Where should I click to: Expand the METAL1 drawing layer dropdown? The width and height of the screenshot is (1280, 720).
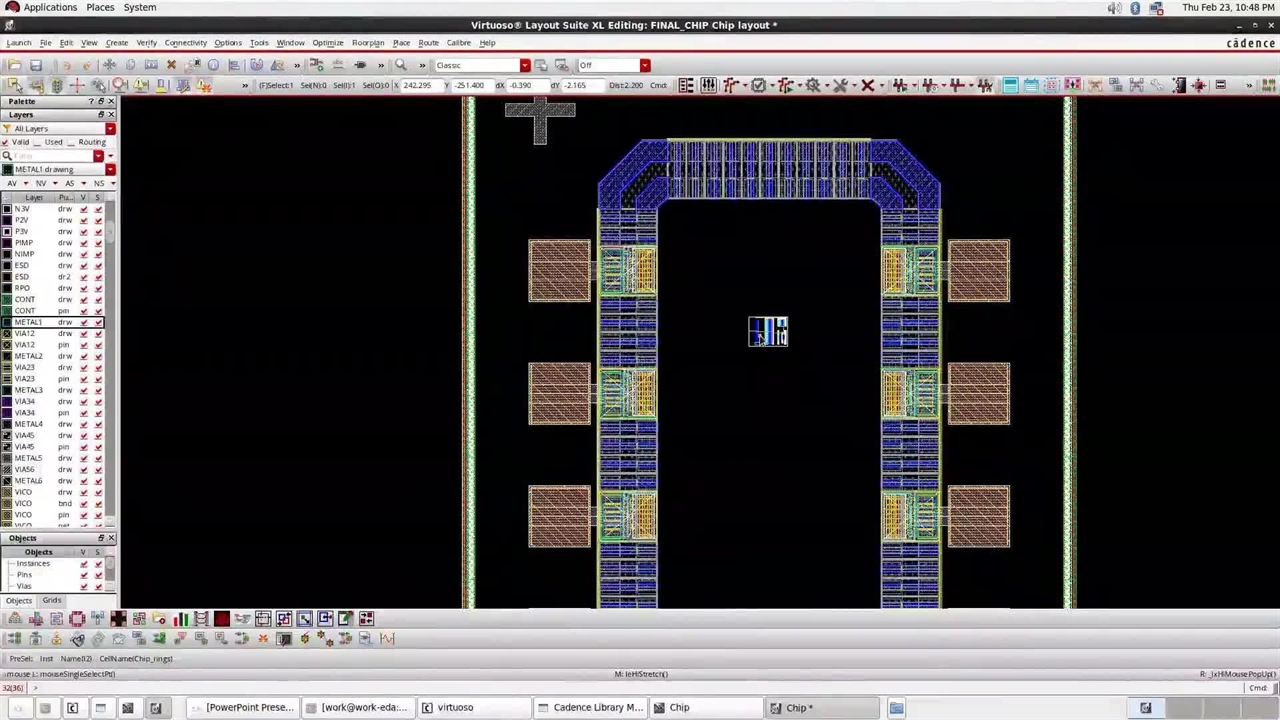(110, 170)
